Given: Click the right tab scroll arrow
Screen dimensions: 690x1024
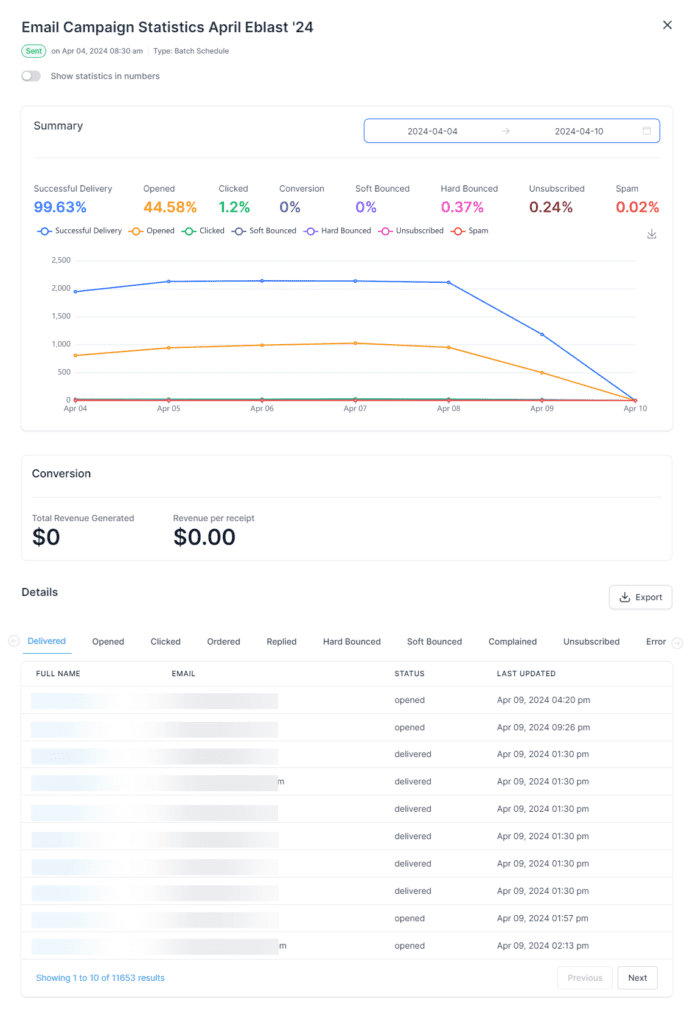Looking at the screenshot, I should (x=677, y=643).
